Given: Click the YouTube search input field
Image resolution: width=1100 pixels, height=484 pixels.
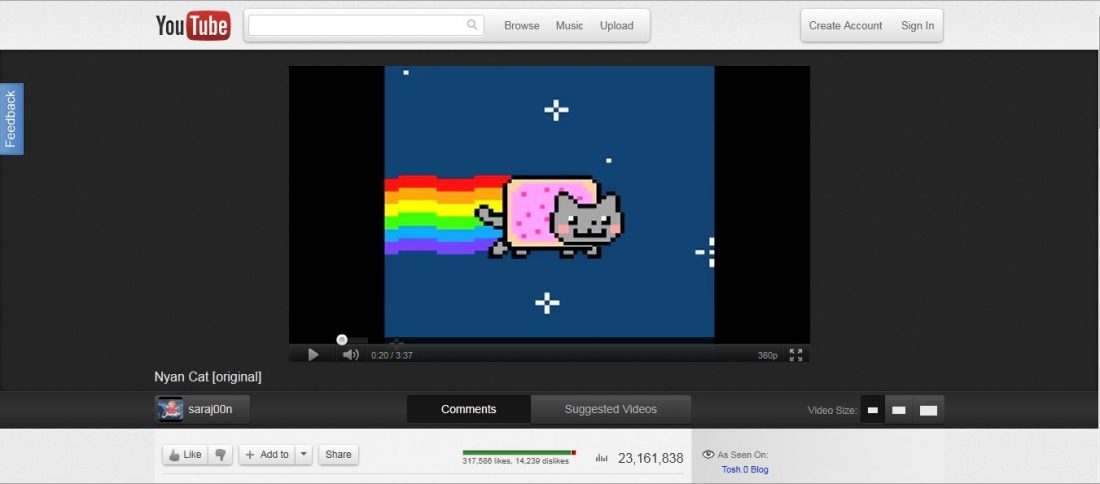Looking at the screenshot, I should click(x=356, y=26).
